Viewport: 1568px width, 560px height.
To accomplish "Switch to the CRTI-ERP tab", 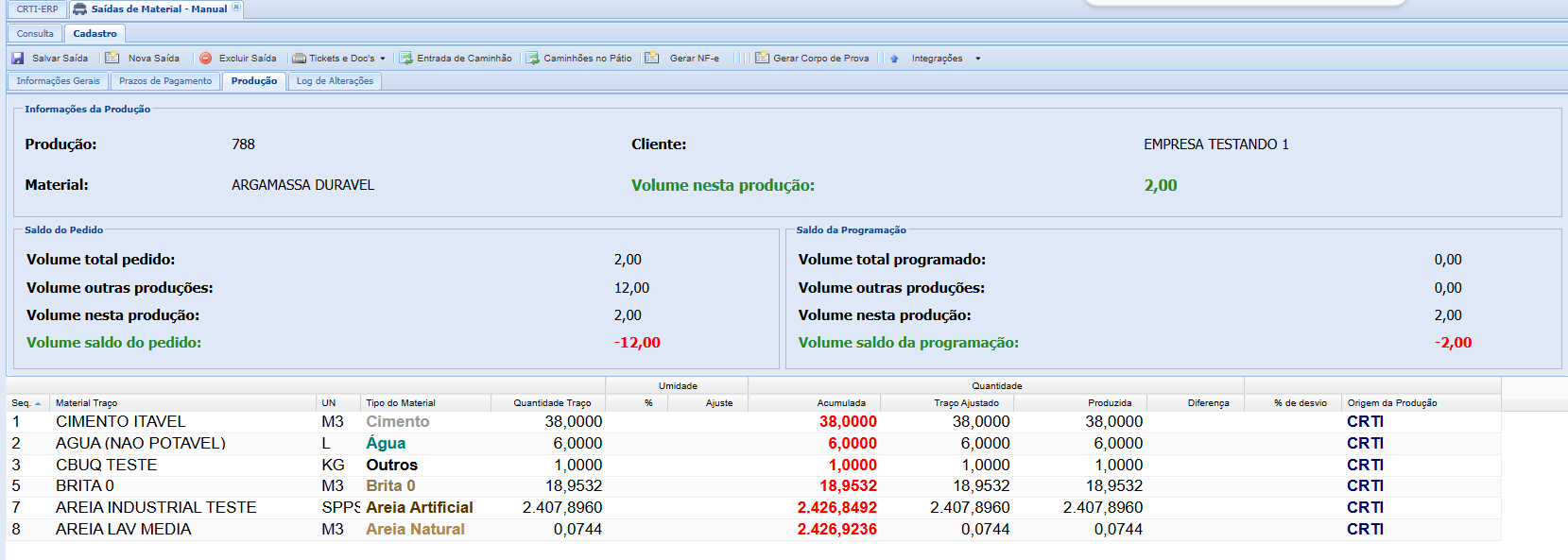I will (x=37, y=9).
